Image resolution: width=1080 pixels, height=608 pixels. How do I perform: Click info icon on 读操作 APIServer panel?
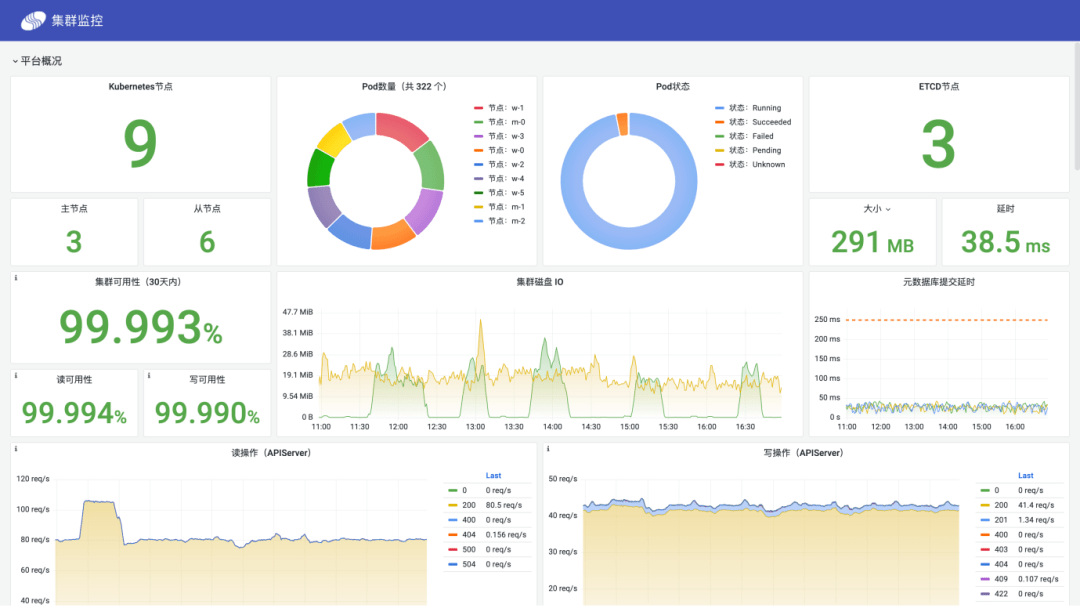[x=16, y=449]
